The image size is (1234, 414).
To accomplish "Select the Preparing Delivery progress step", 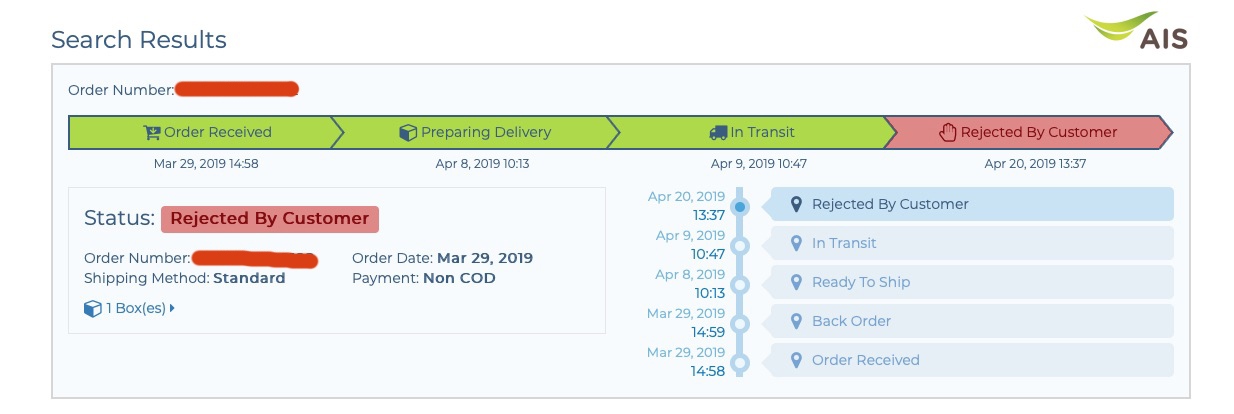I will point(476,132).
